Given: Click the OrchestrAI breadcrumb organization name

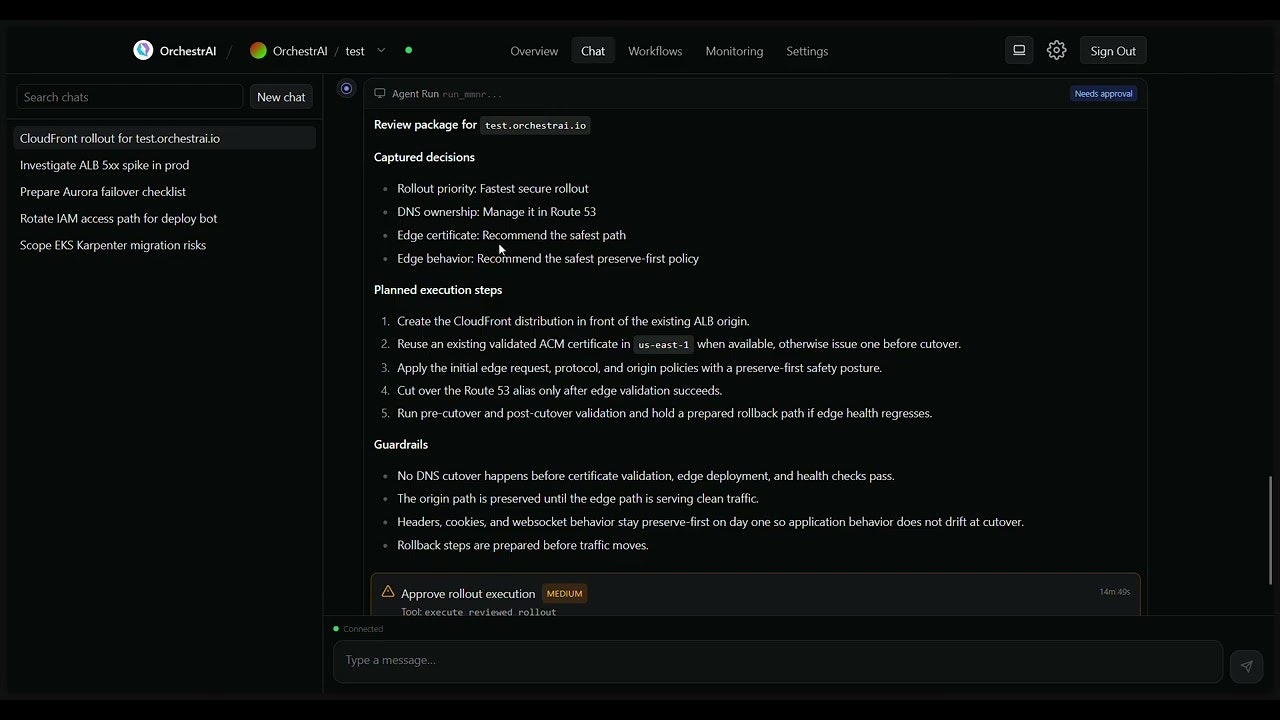Looking at the screenshot, I should tap(300, 51).
